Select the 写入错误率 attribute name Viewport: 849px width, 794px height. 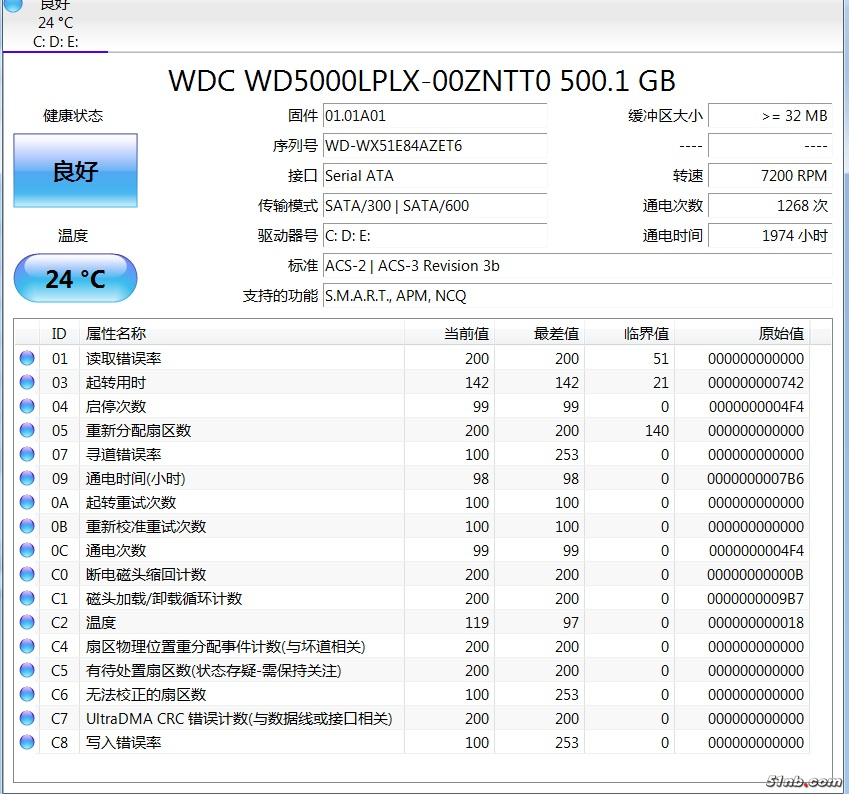point(123,743)
